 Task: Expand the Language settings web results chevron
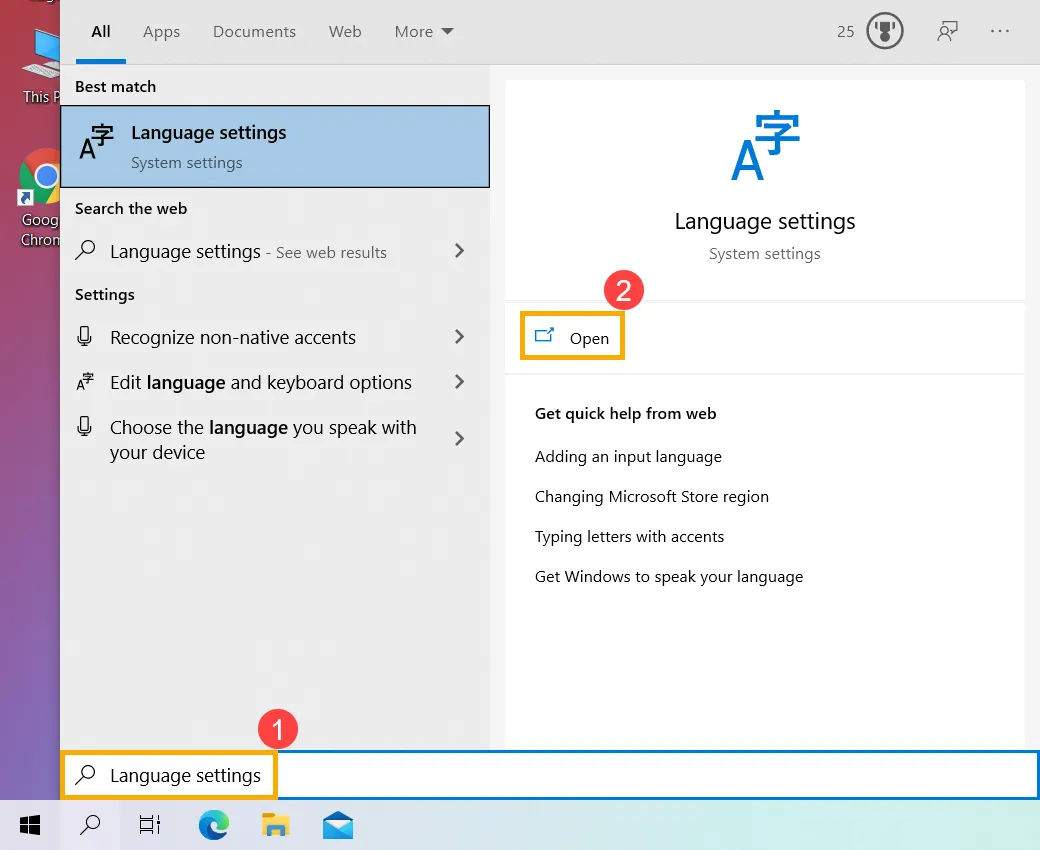pos(459,251)
